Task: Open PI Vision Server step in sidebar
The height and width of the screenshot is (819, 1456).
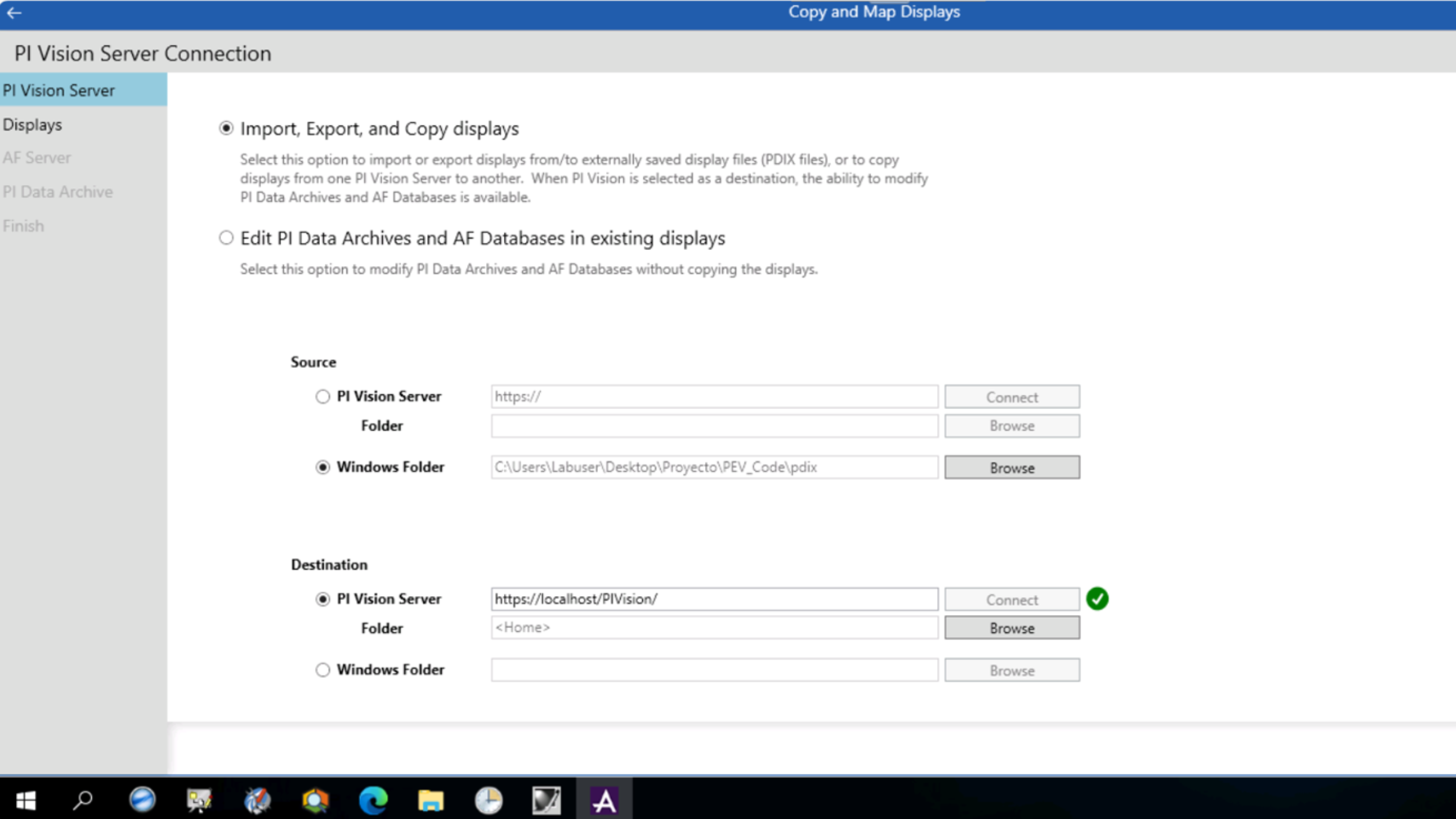Action: point(83,90)
